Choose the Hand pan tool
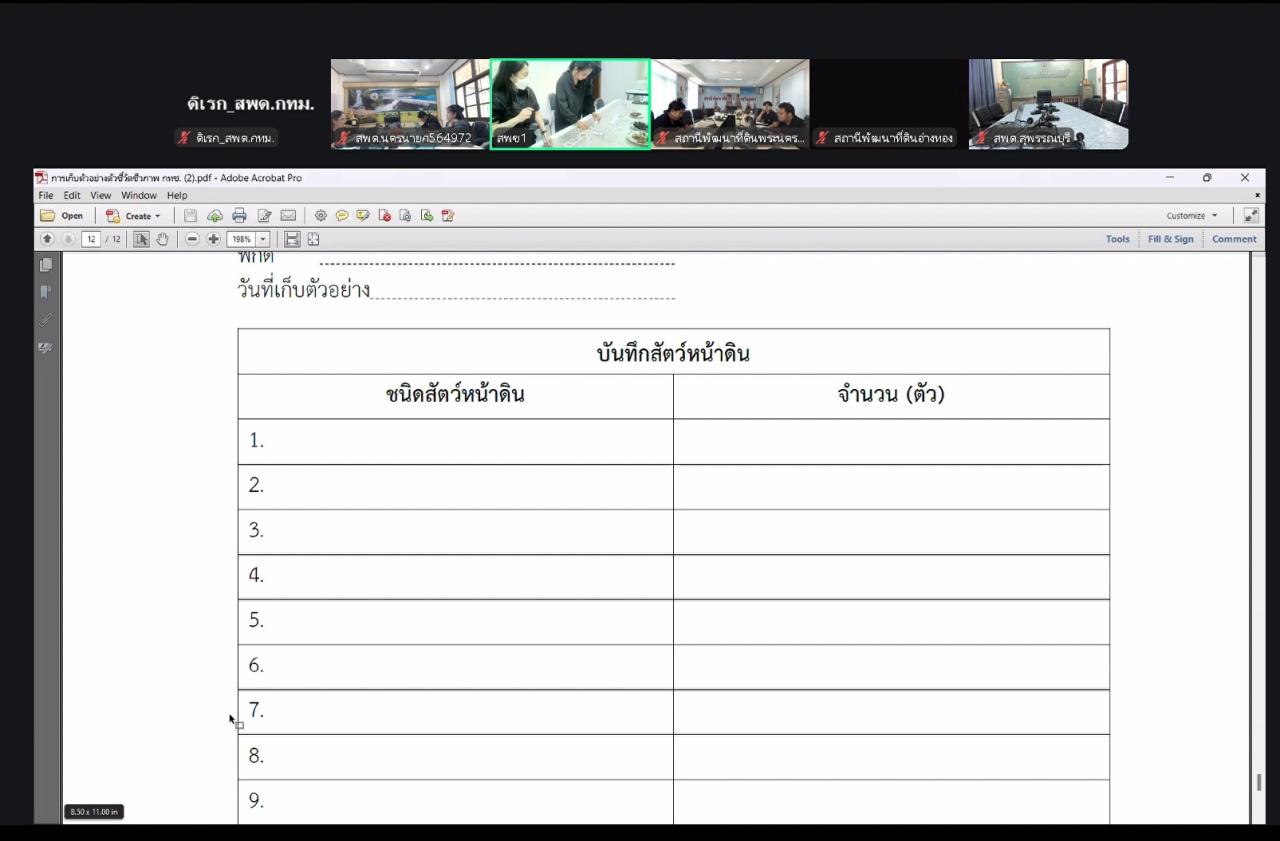 [x=162, y=239]
